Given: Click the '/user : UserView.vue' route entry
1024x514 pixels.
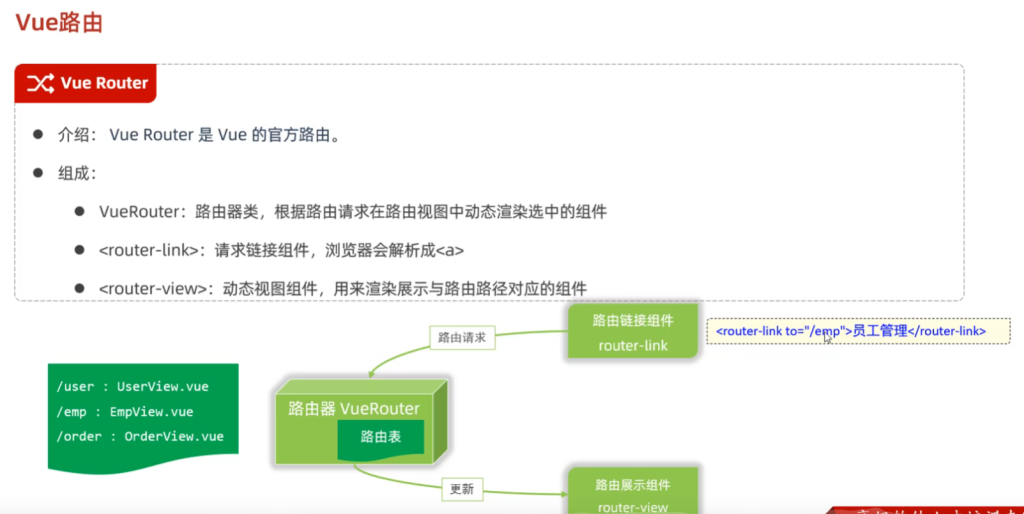Looking at the screenshot, I should point(133,387).
